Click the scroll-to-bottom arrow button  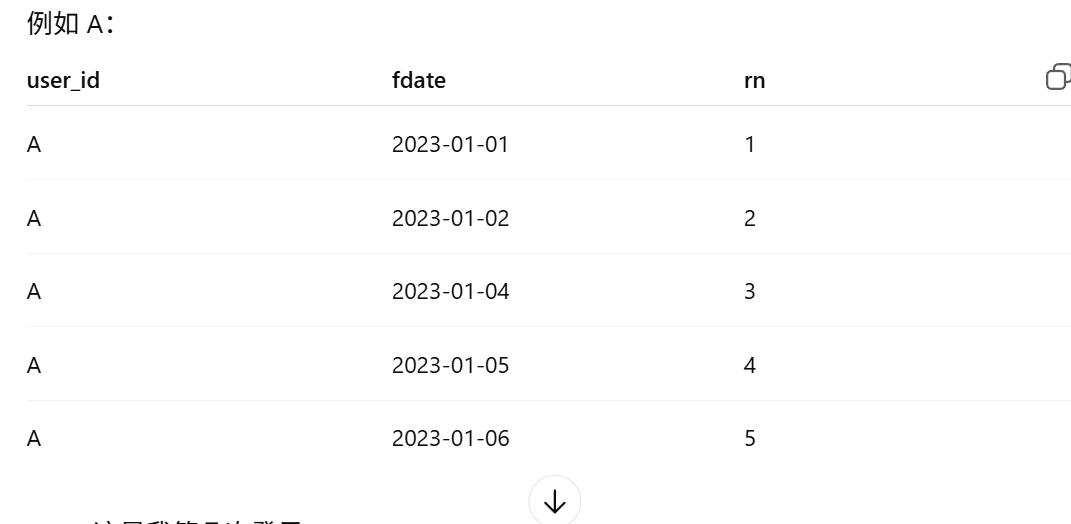click(554, 501)
